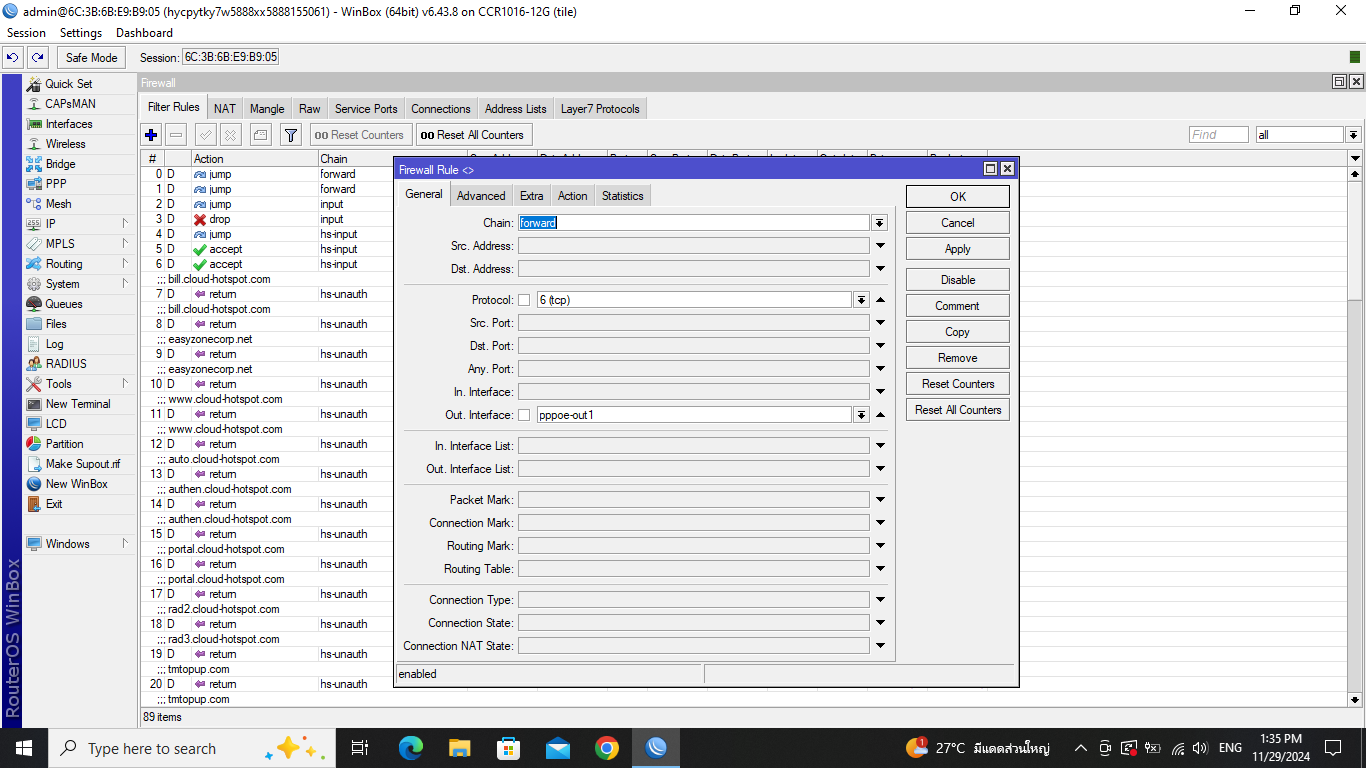Screen dimensions: 1366x768
Task: Open Quick Set in the sidebar
Action: point(69,84)
